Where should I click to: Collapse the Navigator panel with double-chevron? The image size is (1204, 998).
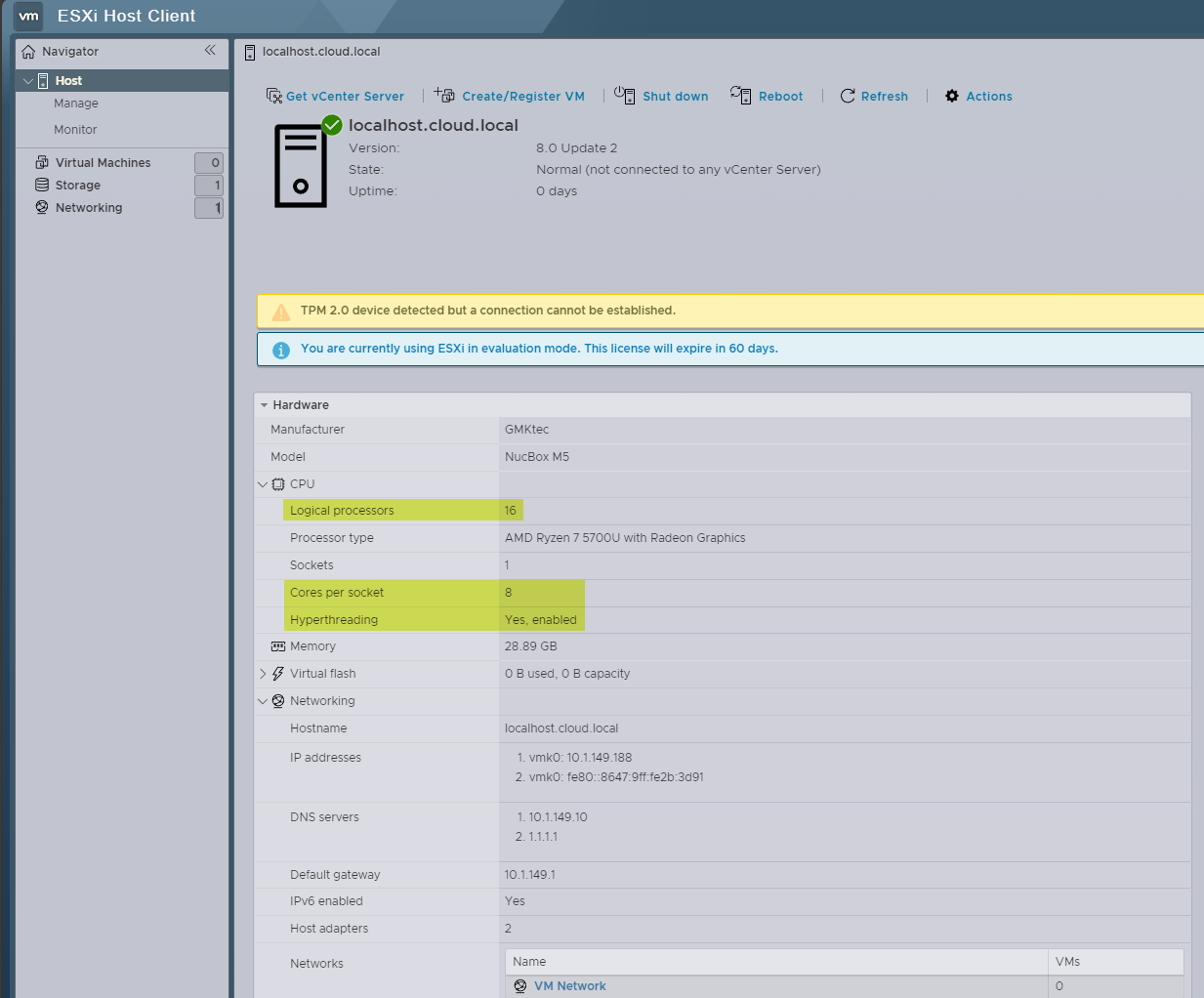(210, 50)
